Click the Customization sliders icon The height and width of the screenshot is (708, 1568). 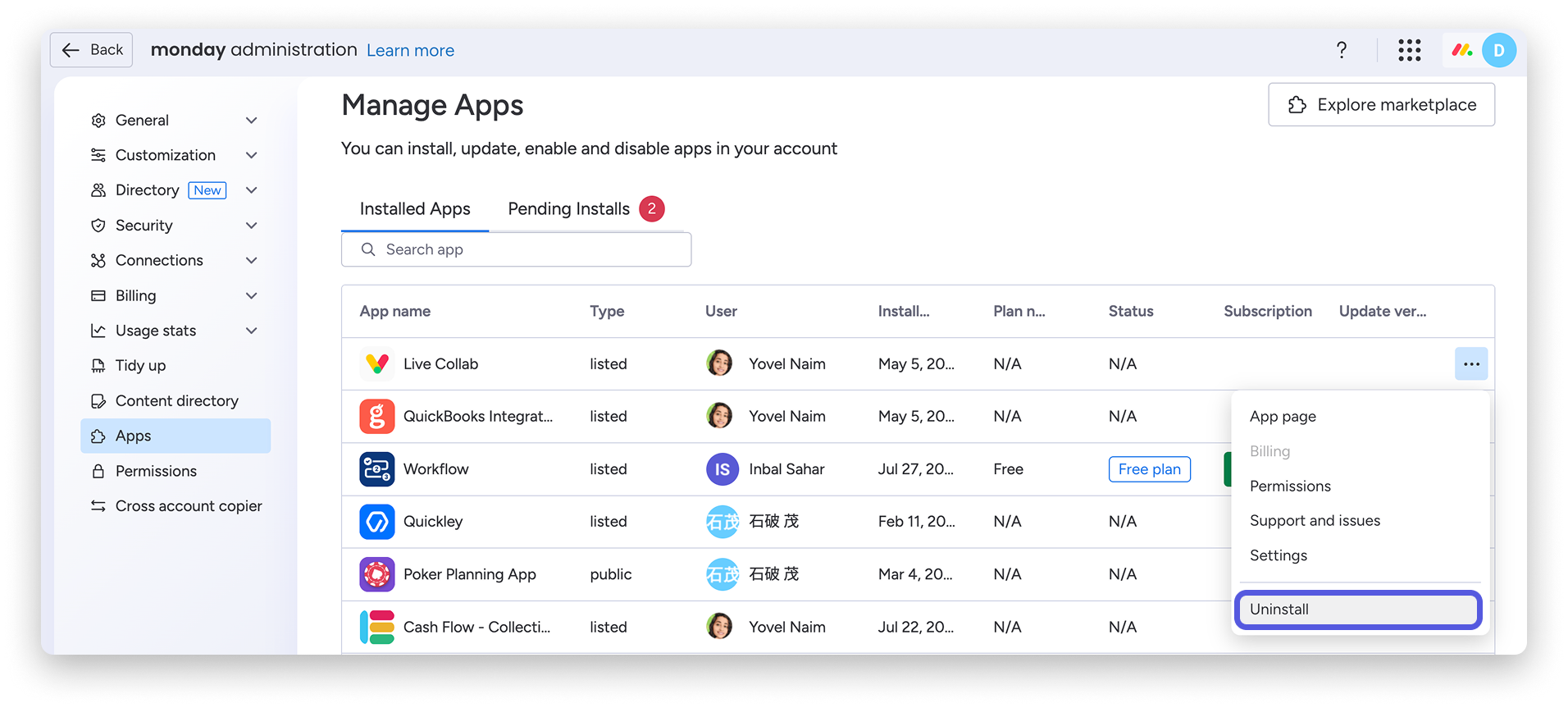pos(98,155)
